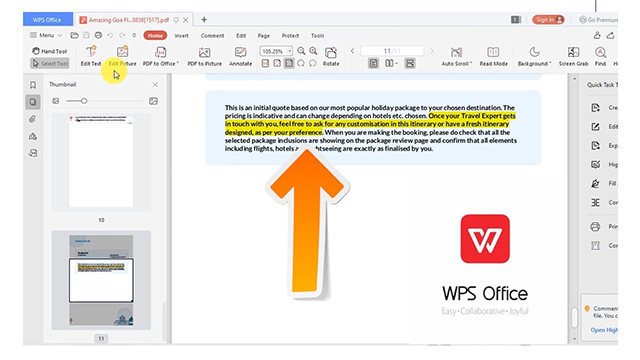Launch PDF to Picture converter
This screenshot has height=360, width=640.
(x=204, y=56)
